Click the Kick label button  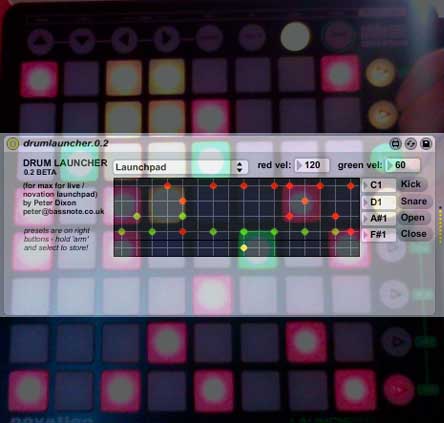tap(411, 184)
